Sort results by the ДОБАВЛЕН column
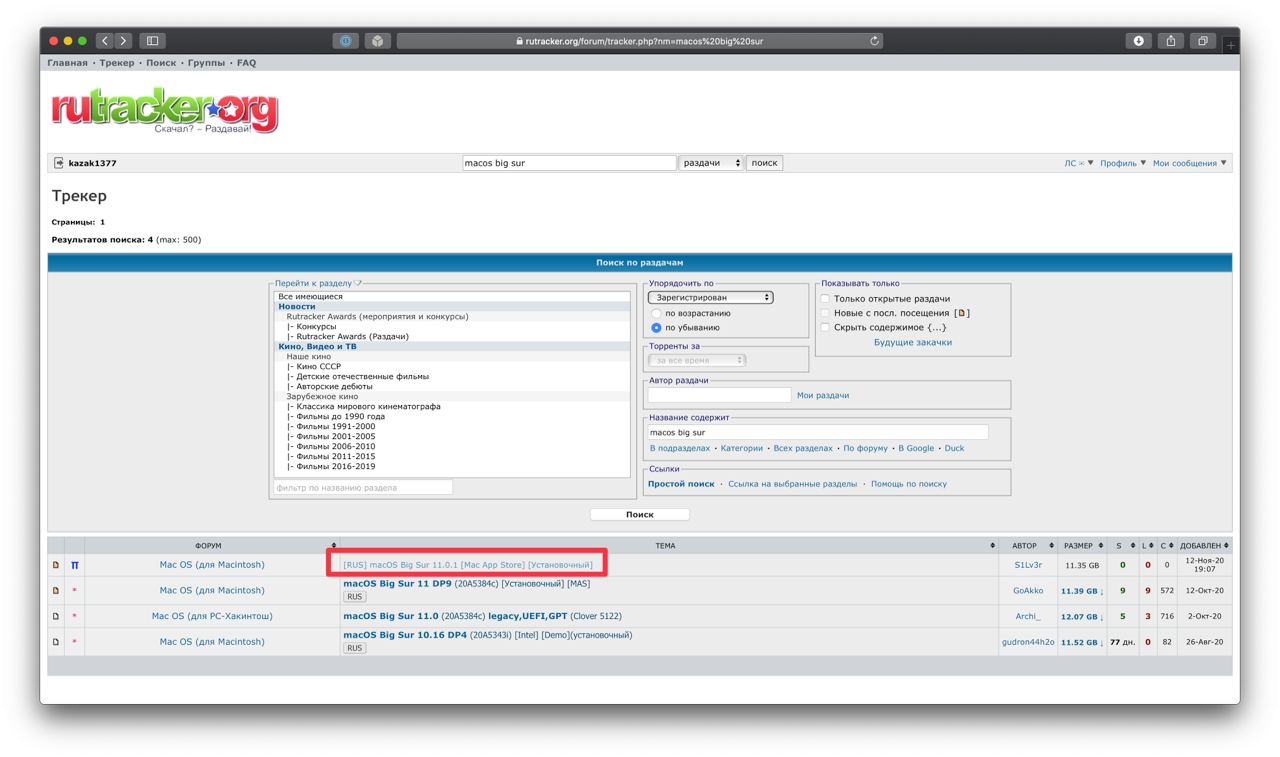 [x=1204, y=546]
